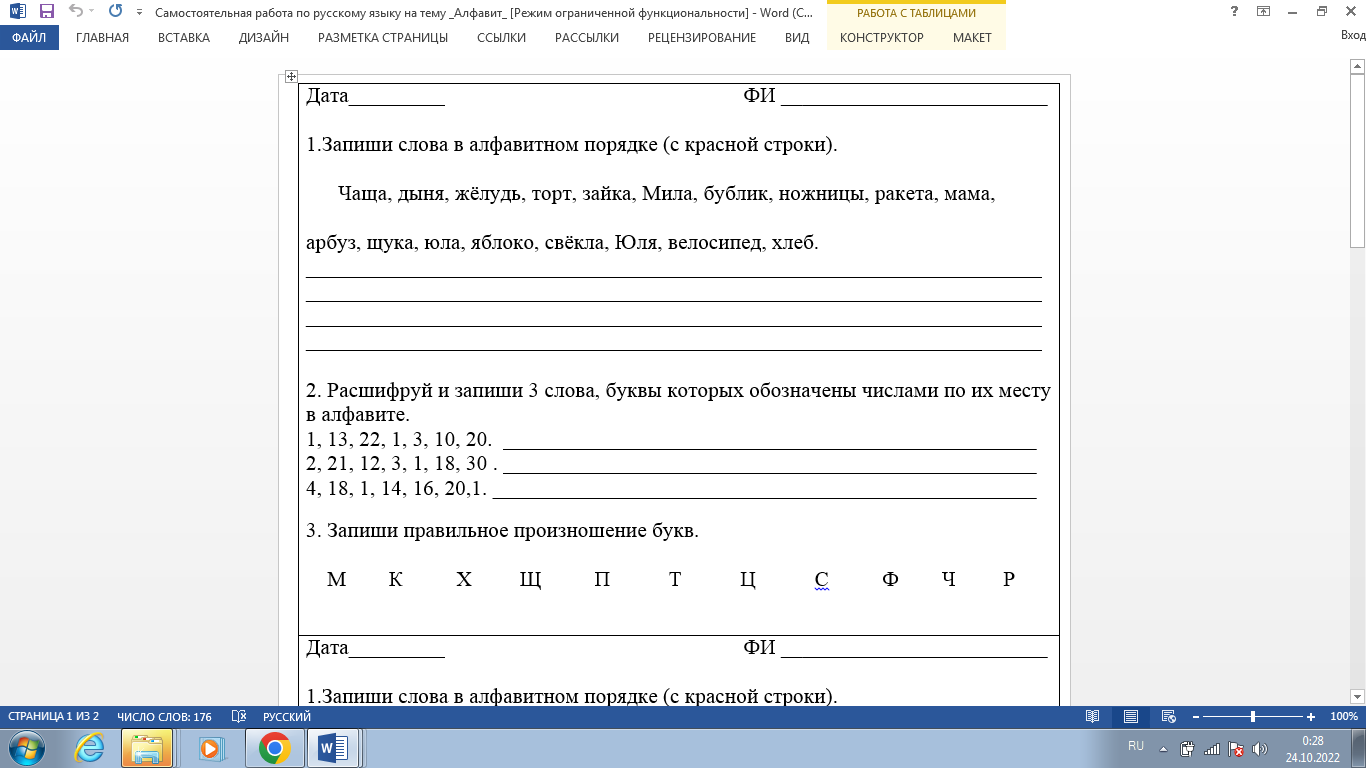Save the document with the floppy icon

[x=47, y=12]
